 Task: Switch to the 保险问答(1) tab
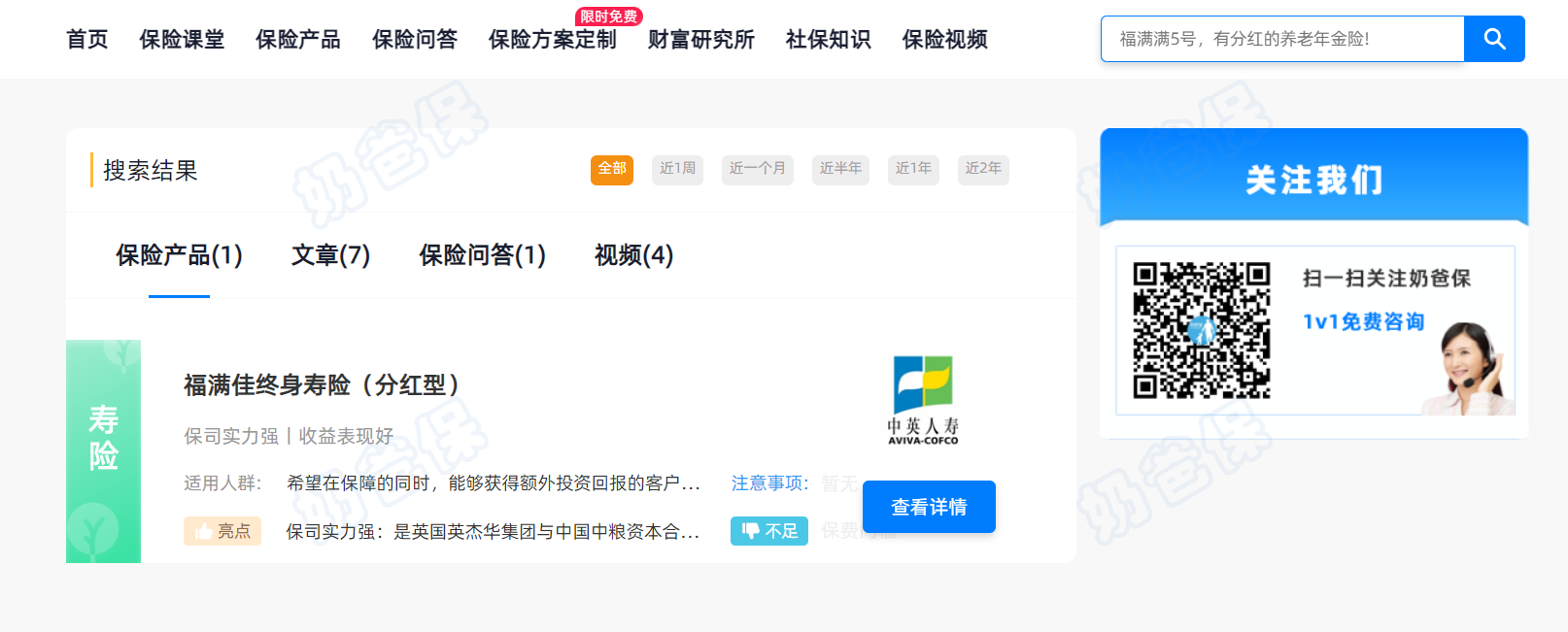tap(482, 255)
